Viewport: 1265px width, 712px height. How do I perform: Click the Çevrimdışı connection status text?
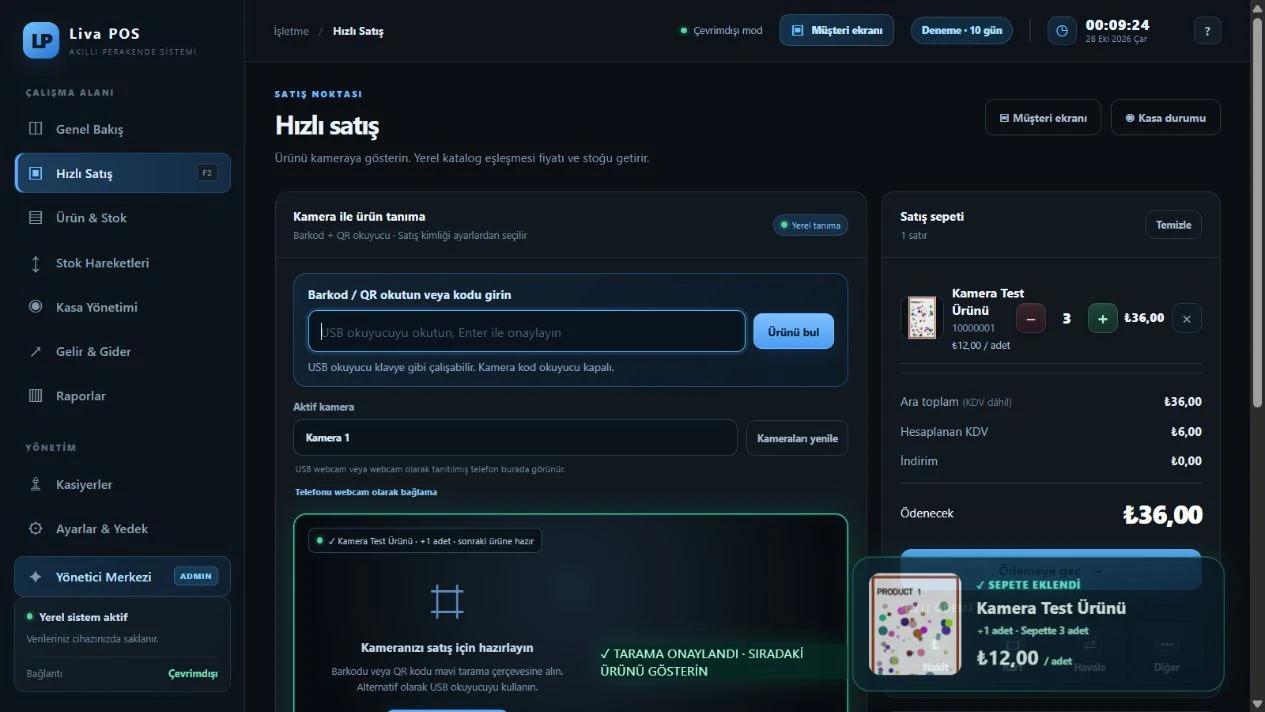193,673
